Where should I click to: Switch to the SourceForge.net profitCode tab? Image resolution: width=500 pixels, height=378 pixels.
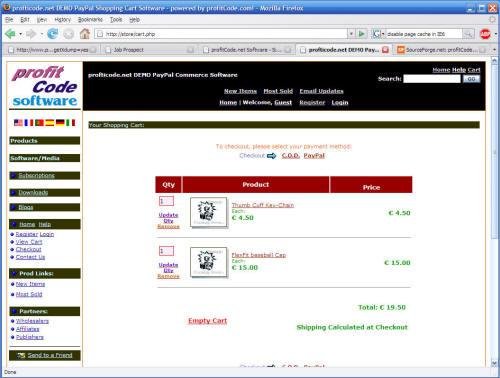[441, 50]
